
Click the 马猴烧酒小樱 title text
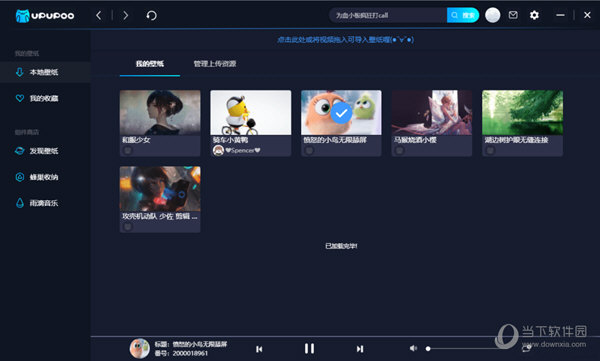pyautogui.click(x=415, y=140)
